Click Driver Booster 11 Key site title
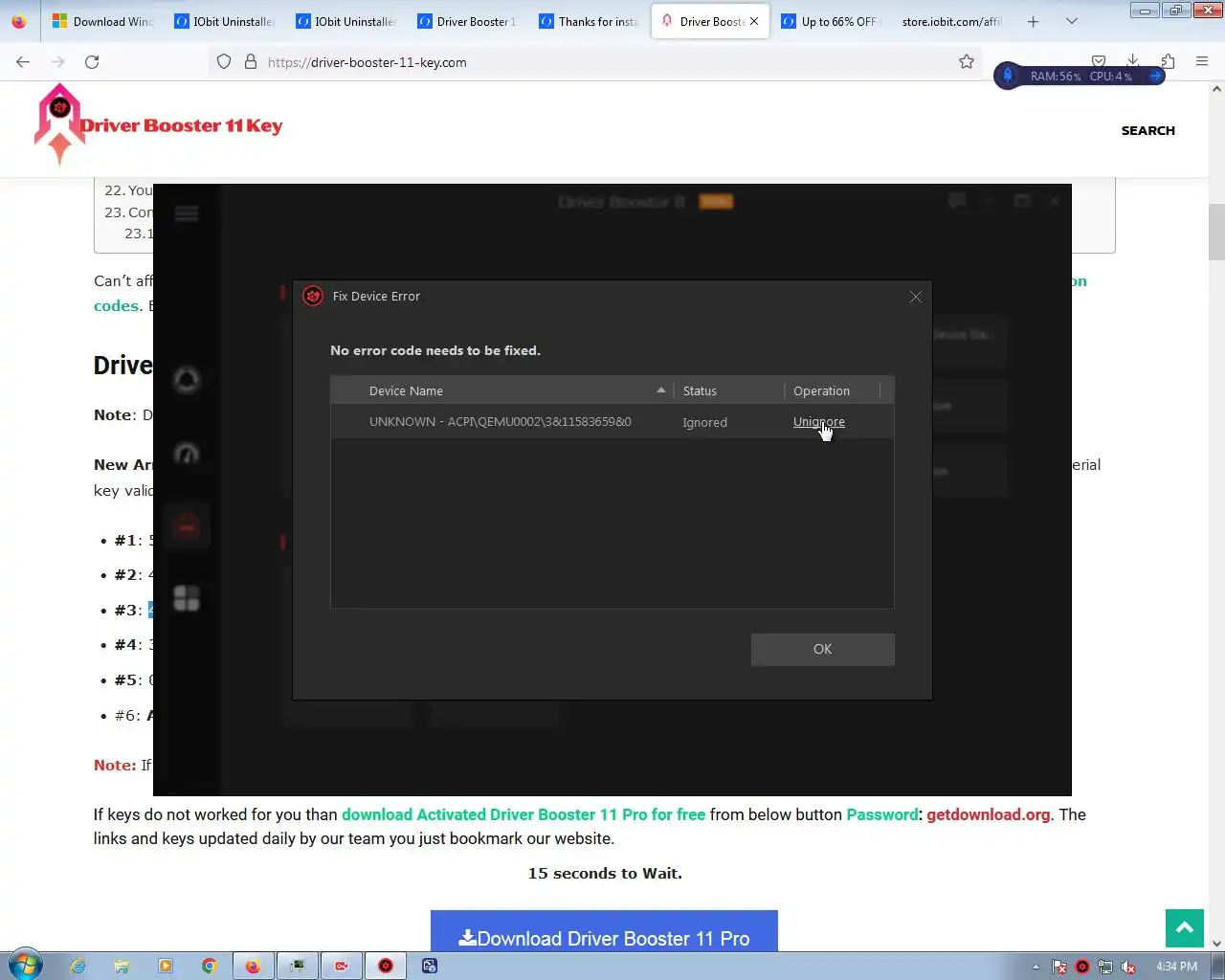 [181, 125]
